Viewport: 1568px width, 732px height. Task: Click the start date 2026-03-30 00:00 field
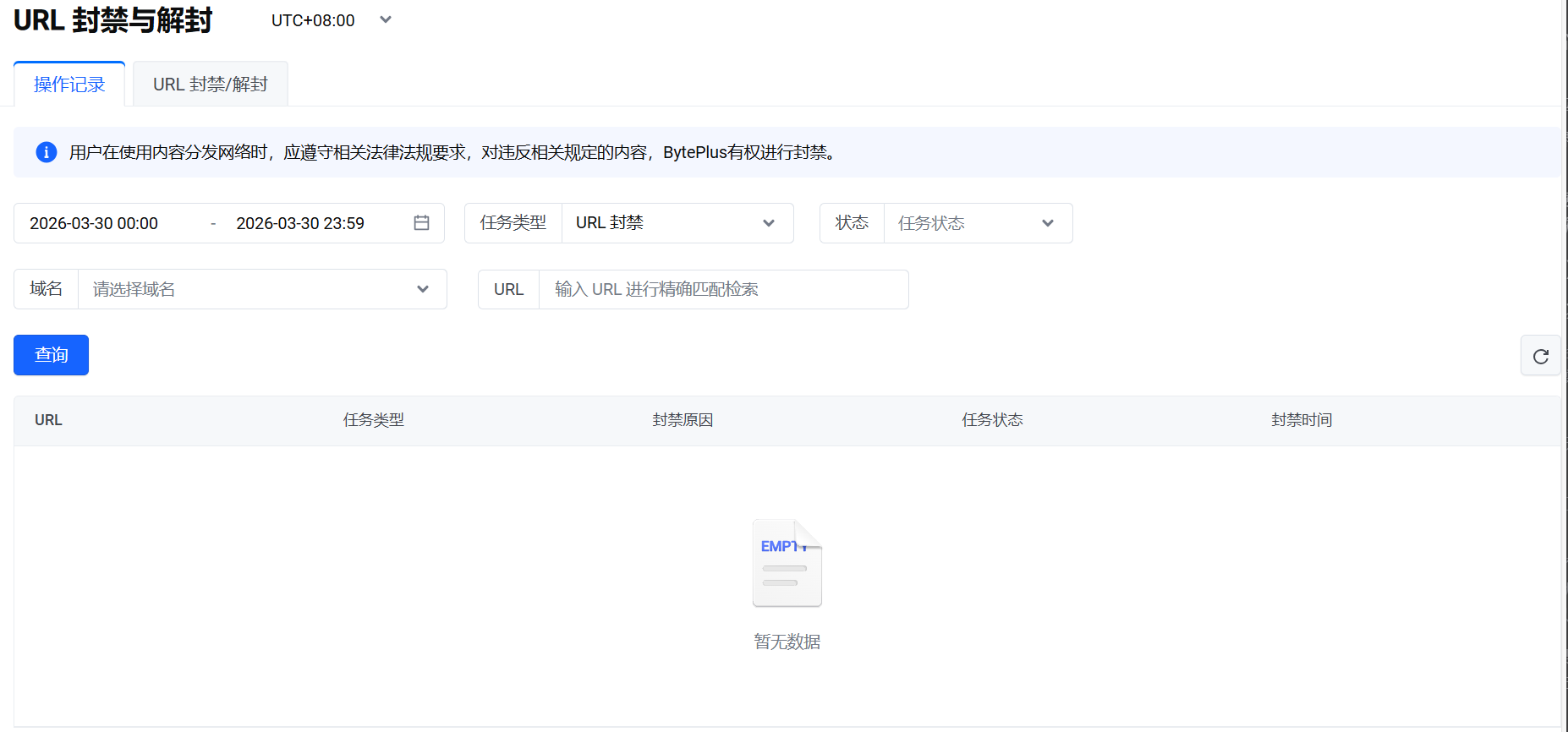(94, 223)
